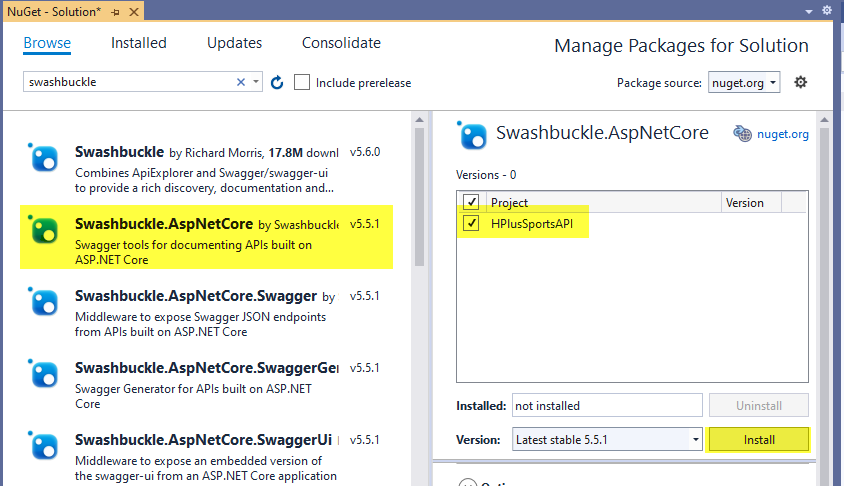844x486 pixels.
Task: Click the Swashbuckle package icon
Action: [43, 159]
